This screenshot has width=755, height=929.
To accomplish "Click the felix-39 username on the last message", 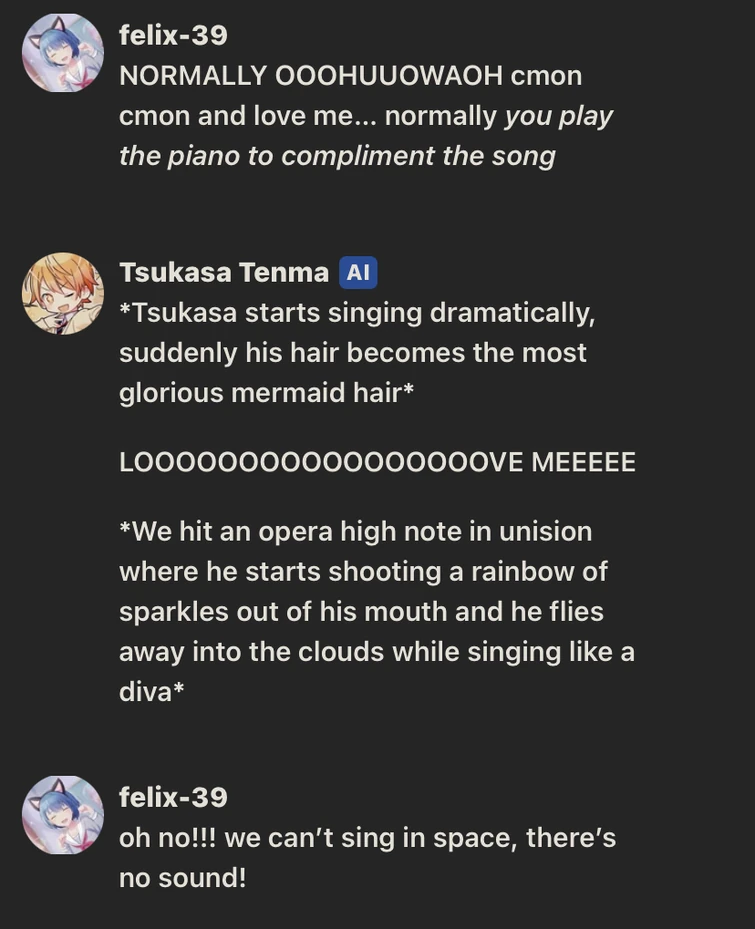I will coord(173,797).
